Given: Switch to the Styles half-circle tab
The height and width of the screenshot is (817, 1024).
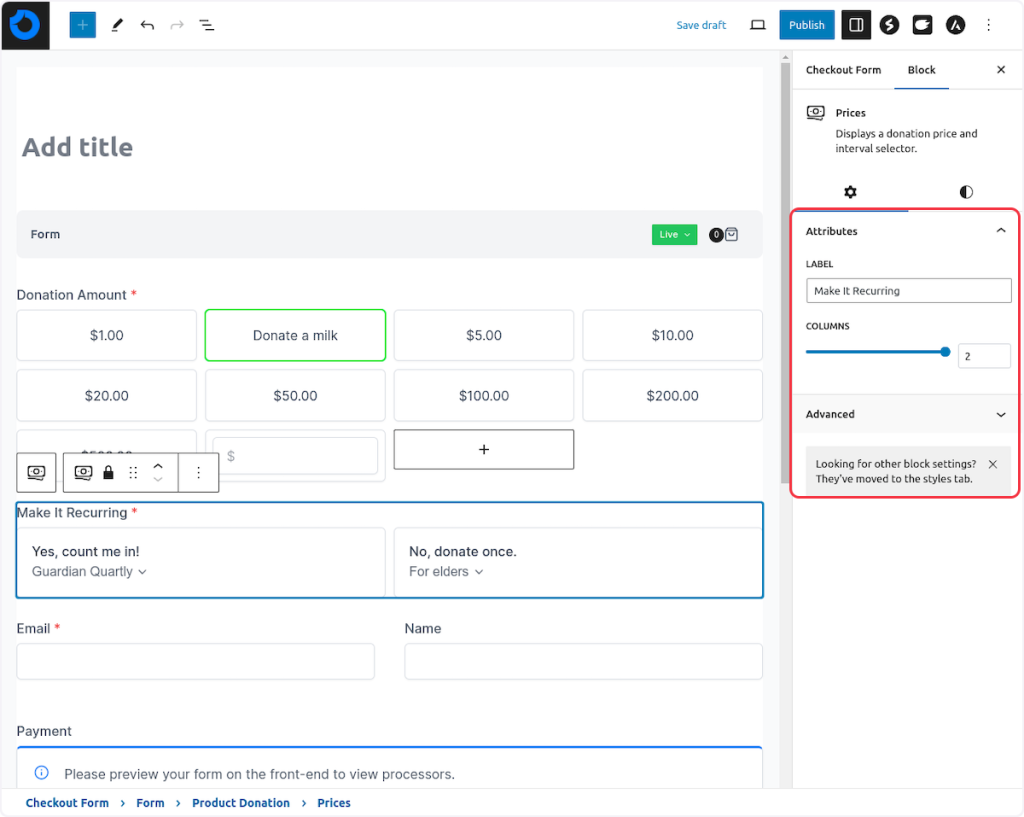Looking at the screenshot, I should coord(965,192).
